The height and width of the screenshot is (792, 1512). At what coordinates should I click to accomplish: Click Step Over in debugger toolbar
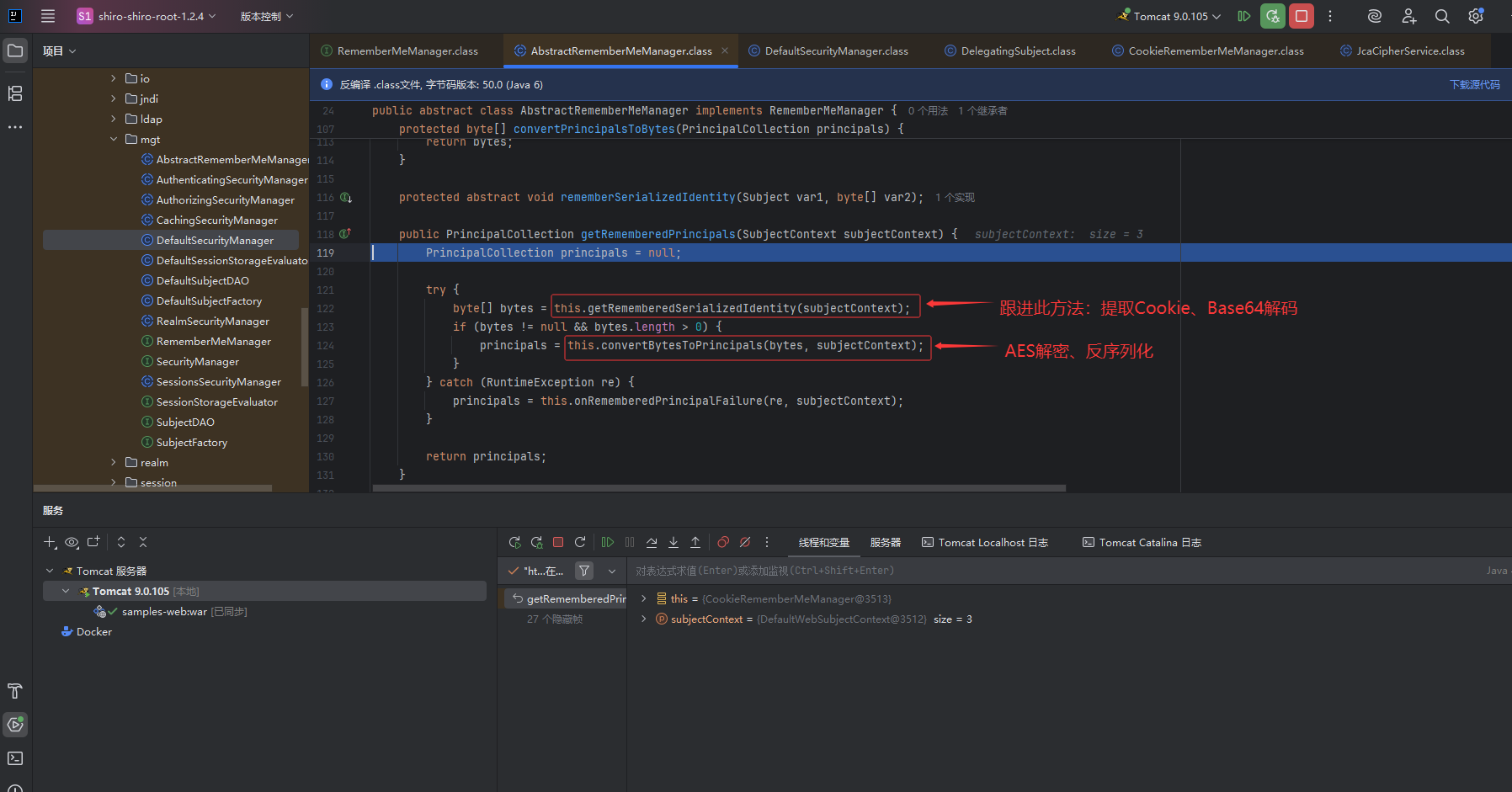coord(652,543)
